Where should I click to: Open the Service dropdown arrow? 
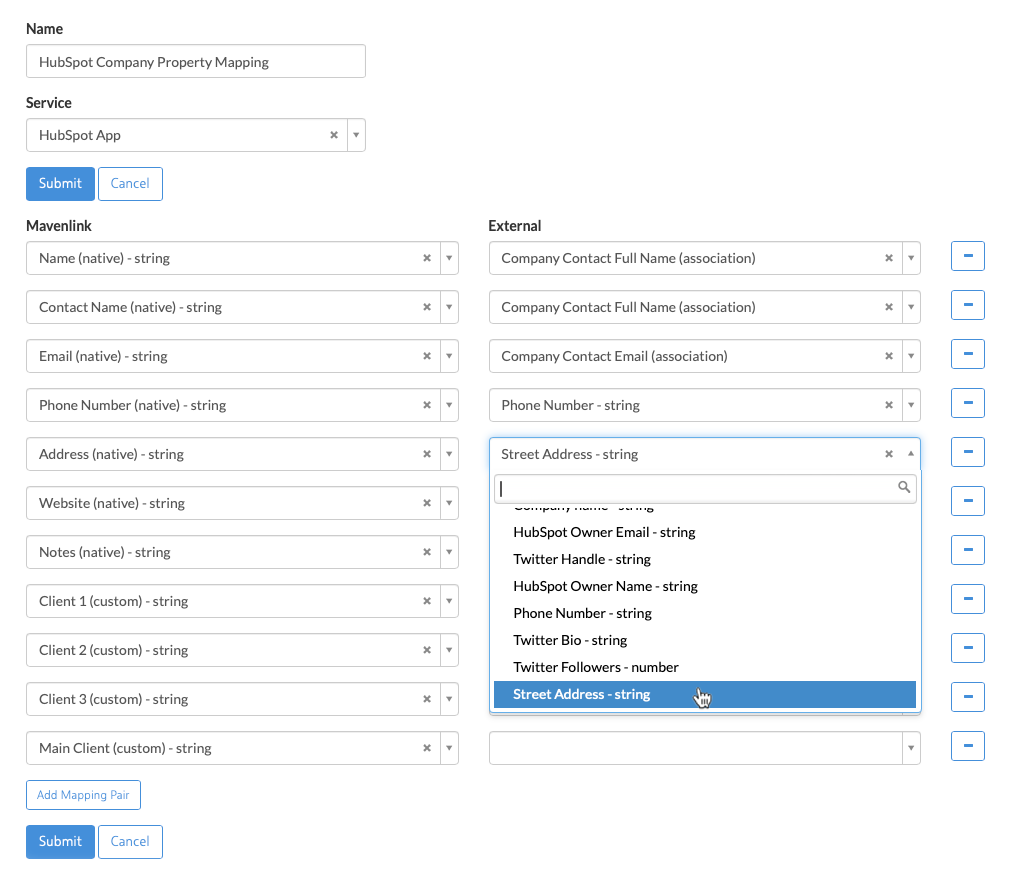(x=356, y=135)
